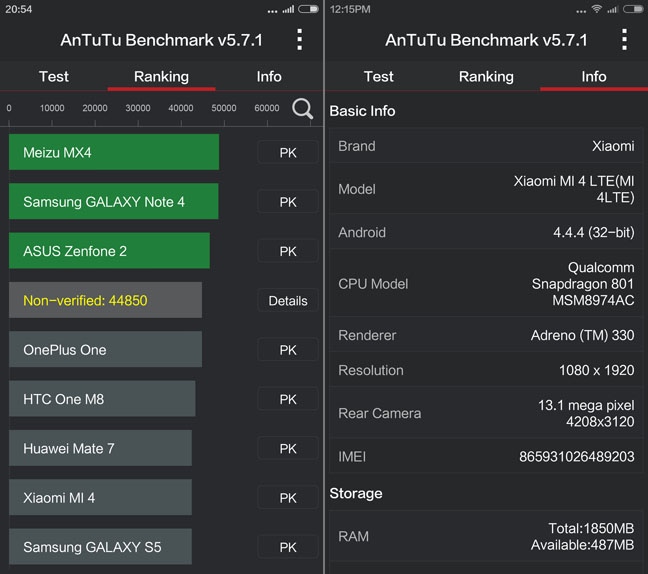The image size is (648, 574).
Task: Tap PK next to Meizu MX4
Action: [288, 152]
